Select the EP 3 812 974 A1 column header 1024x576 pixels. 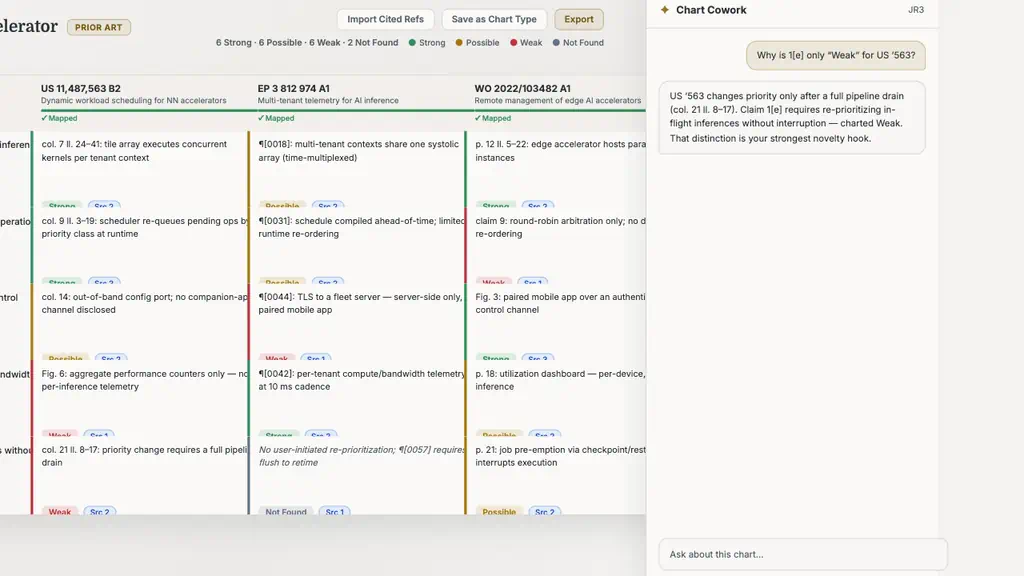click(x=293, y=88)
